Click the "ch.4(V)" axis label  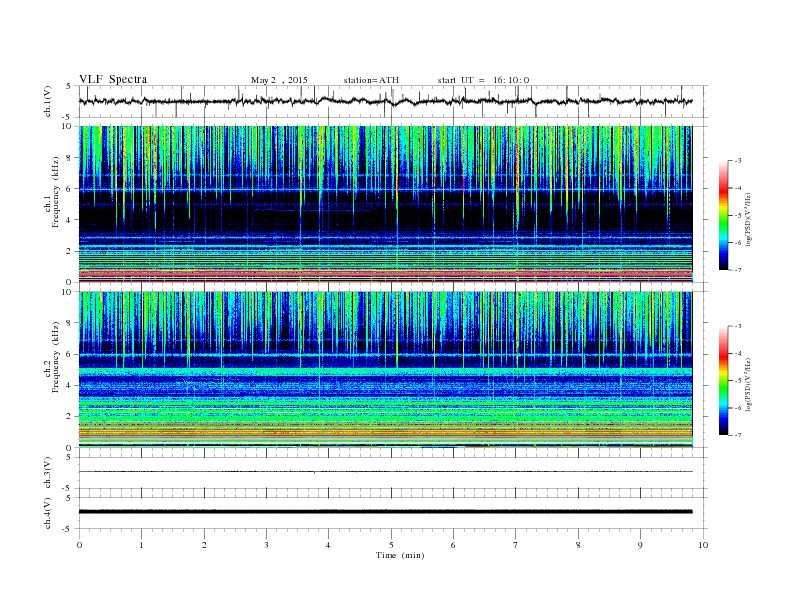click(x=48, y=513)
